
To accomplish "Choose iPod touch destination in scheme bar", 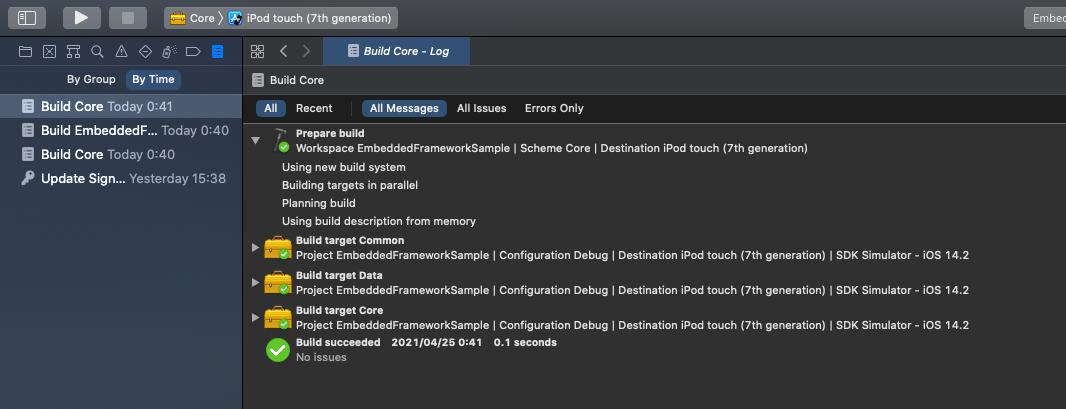I will [311, 18].
